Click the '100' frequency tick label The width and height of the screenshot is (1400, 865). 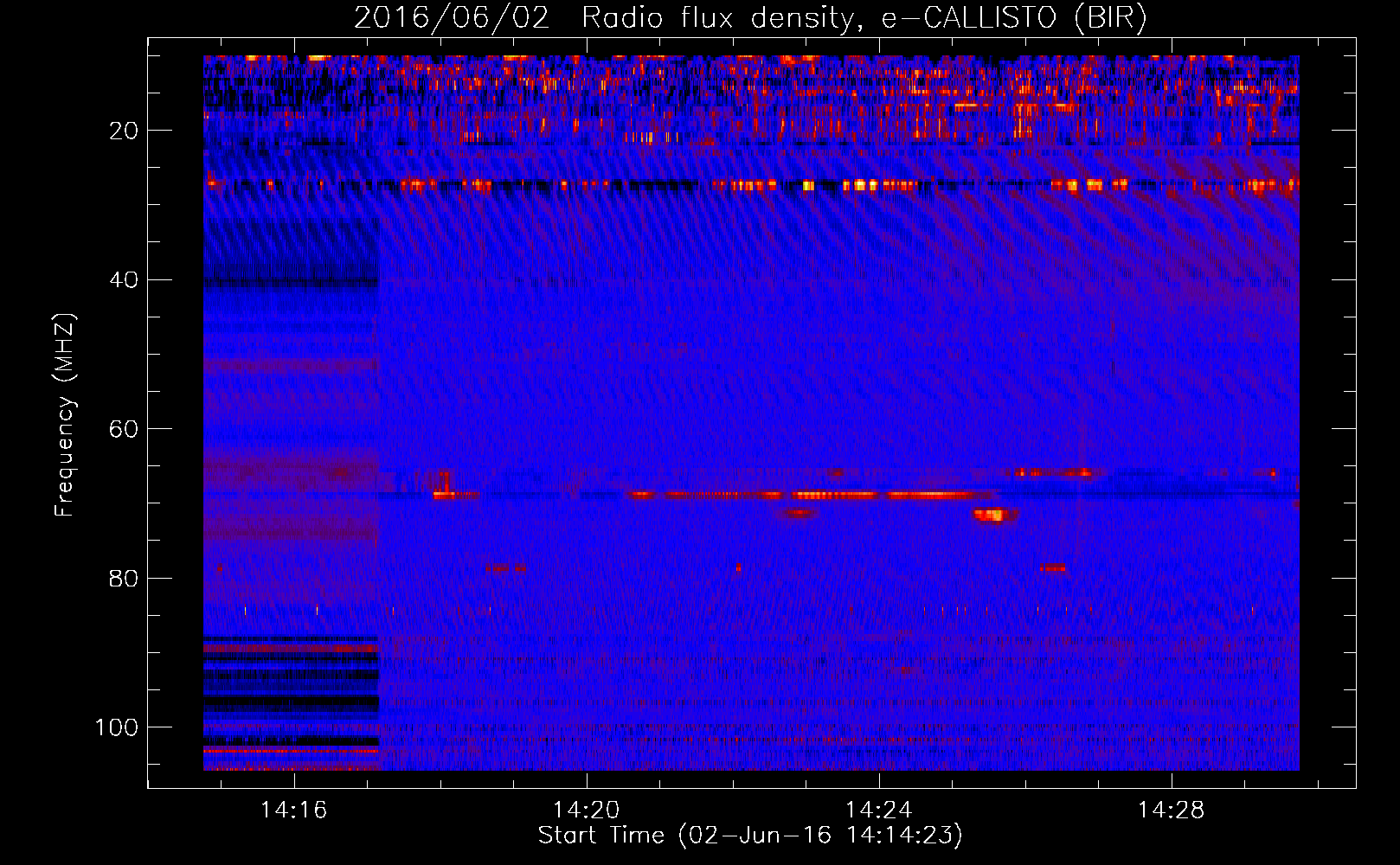coord(117,727)
